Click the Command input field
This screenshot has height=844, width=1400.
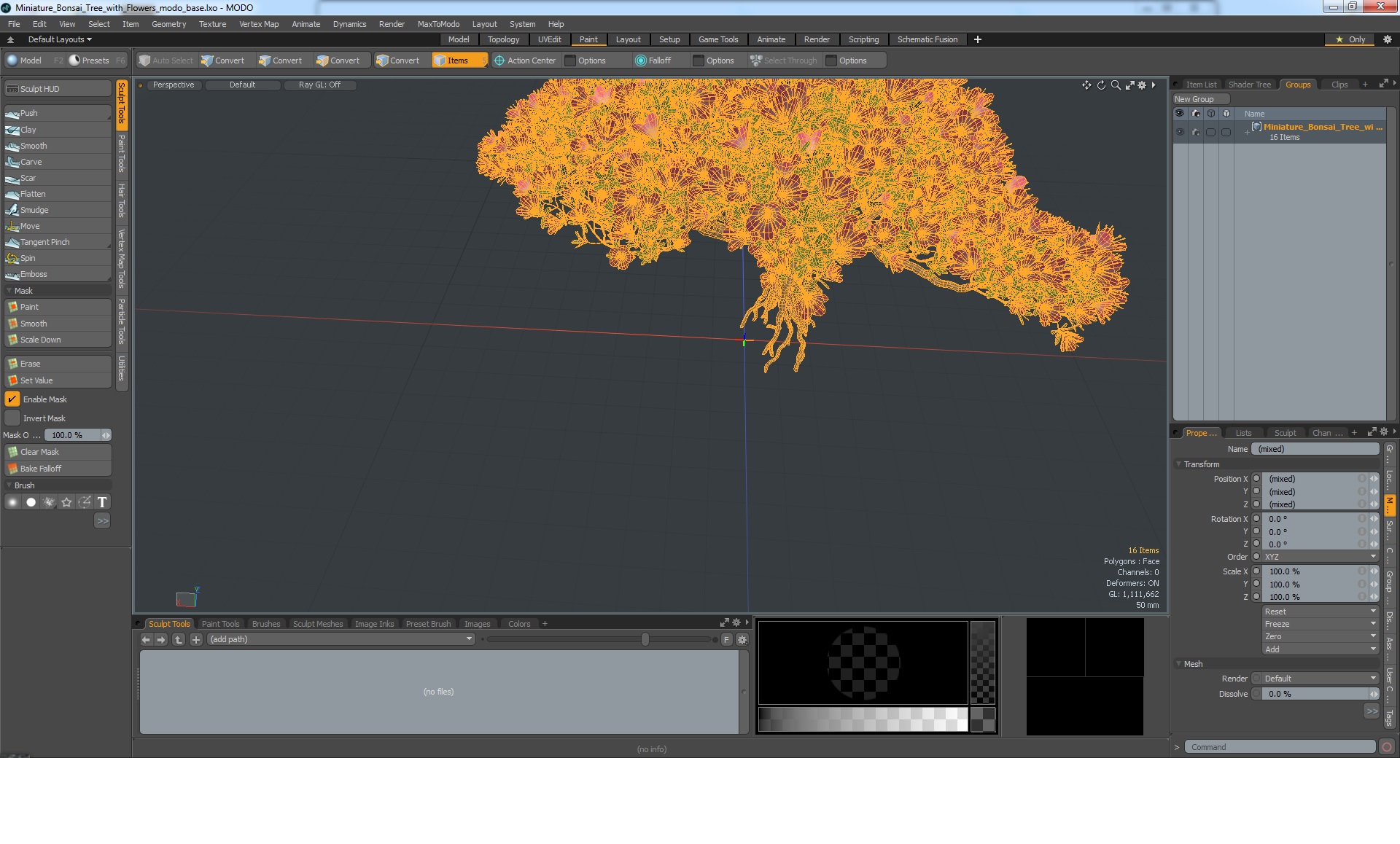[x=1279, y=747]
